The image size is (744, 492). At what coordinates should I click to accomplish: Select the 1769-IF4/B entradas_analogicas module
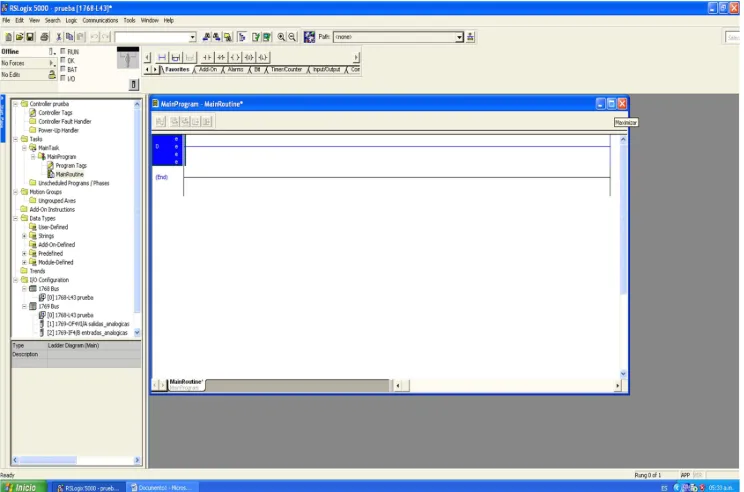coord(87,333)
